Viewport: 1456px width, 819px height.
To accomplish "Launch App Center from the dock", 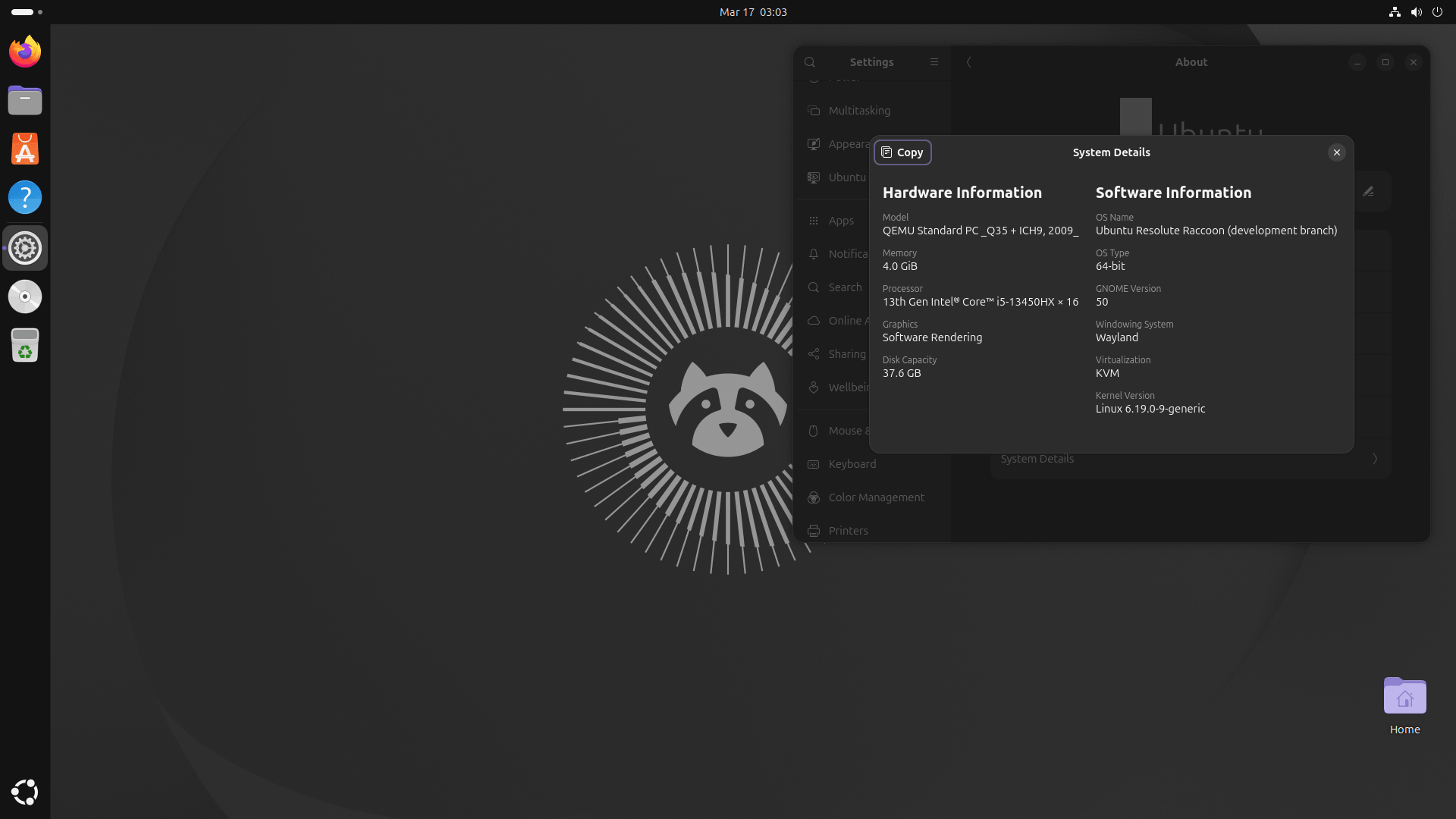I will click(24, 149).
